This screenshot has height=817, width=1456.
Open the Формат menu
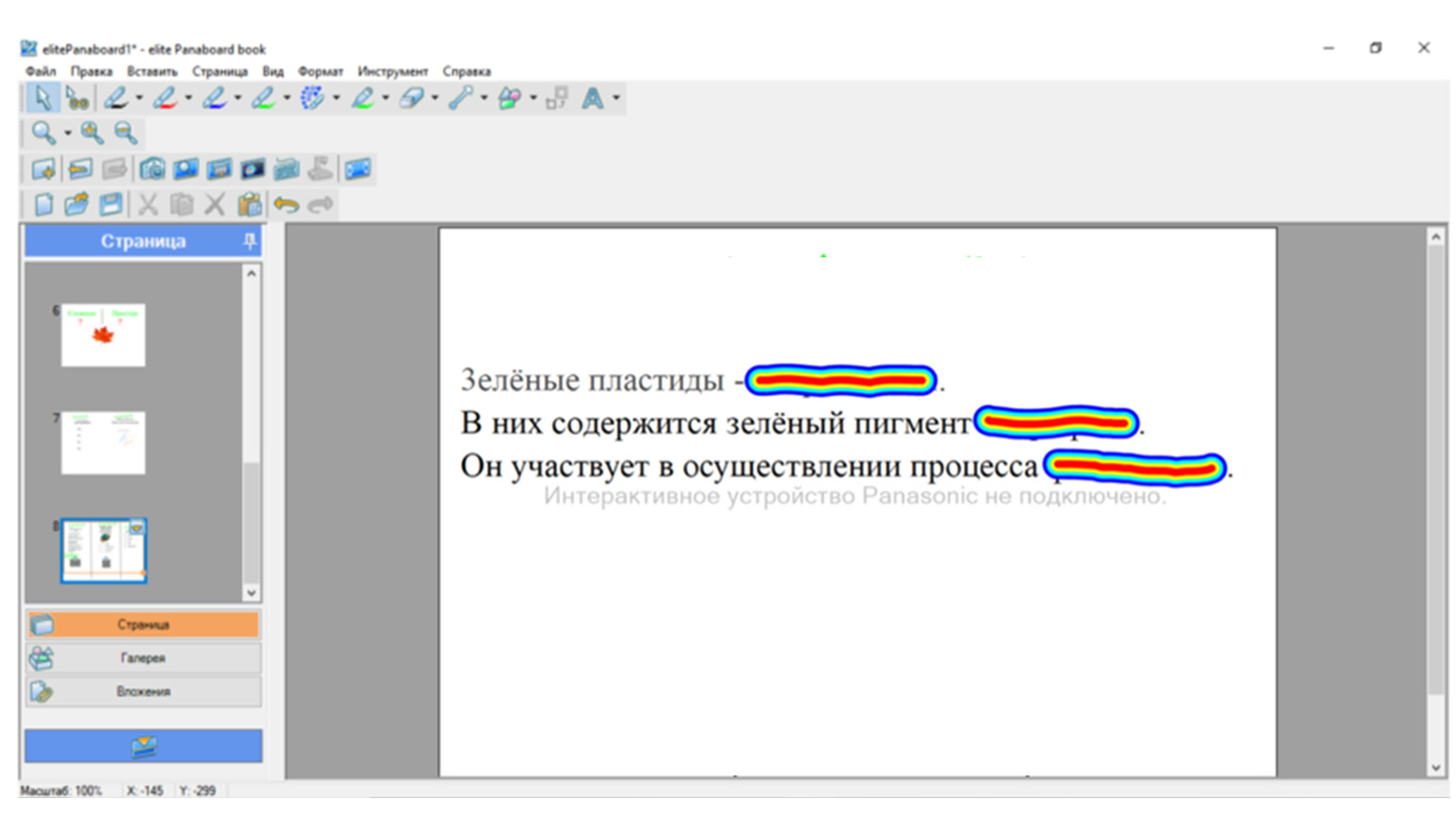(320, 72)
